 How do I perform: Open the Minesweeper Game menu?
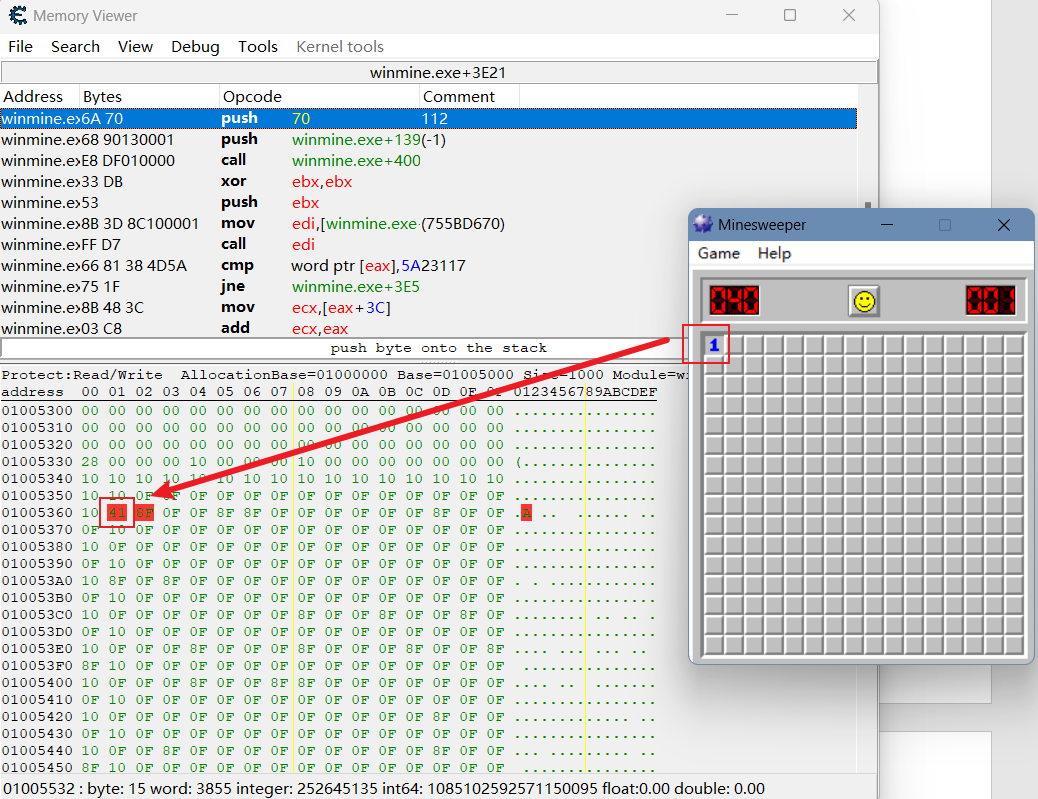(719, 253)
